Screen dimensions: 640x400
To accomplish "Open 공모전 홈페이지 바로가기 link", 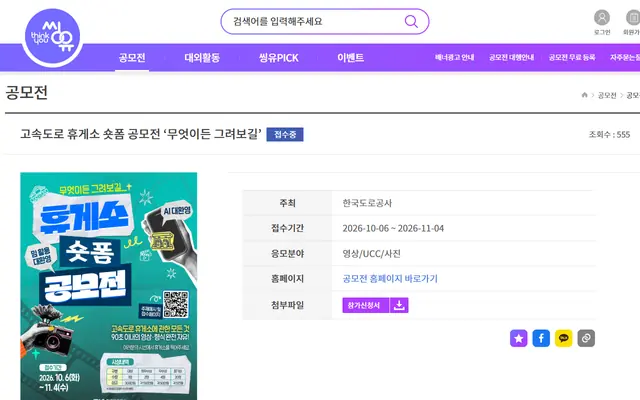I will tap(390, 279).
